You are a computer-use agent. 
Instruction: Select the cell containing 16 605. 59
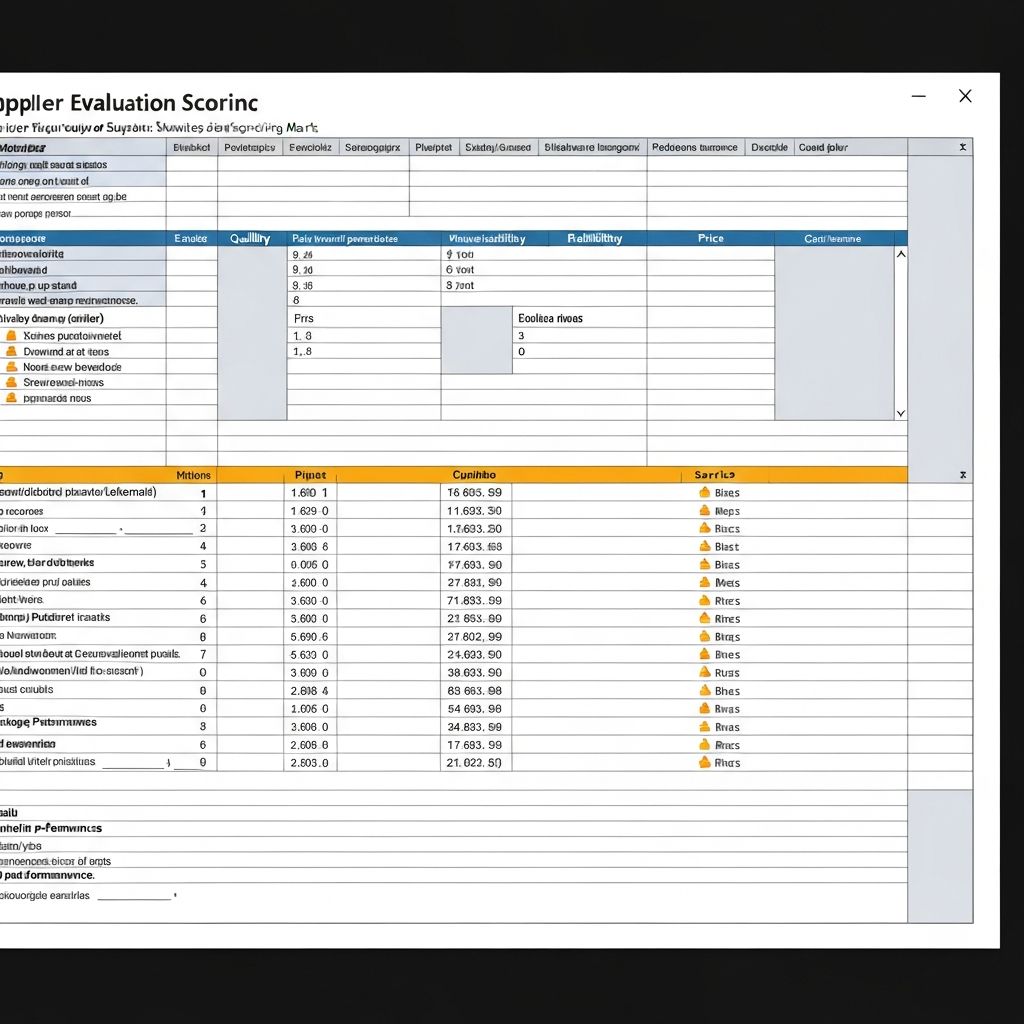(475, 493)
